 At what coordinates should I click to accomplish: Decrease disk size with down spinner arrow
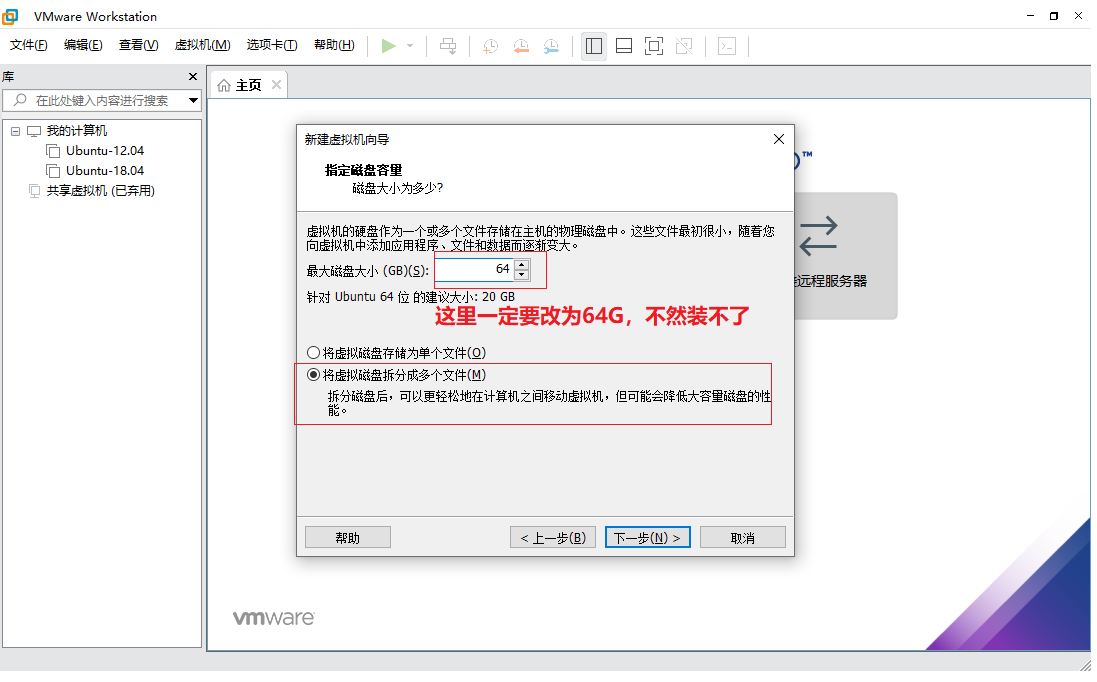click(522, 275)
